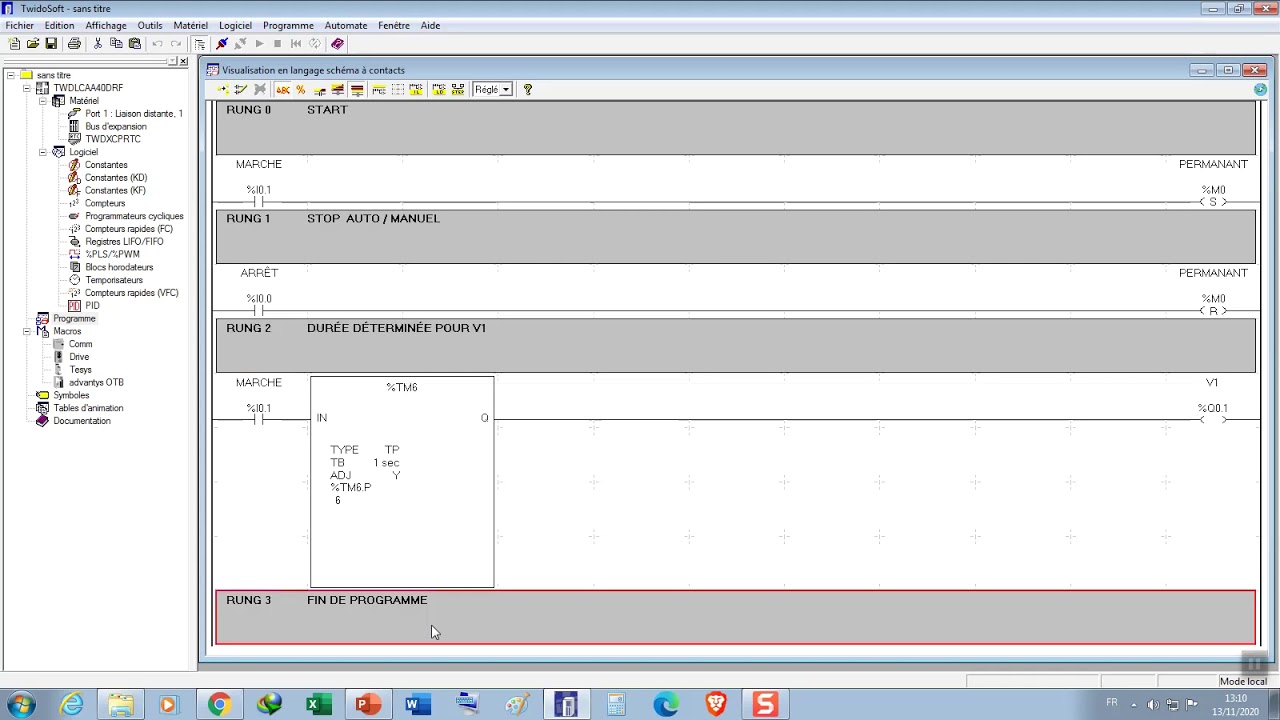
Task: Toggle the application browser tree icon
Action: coord(200,44)
